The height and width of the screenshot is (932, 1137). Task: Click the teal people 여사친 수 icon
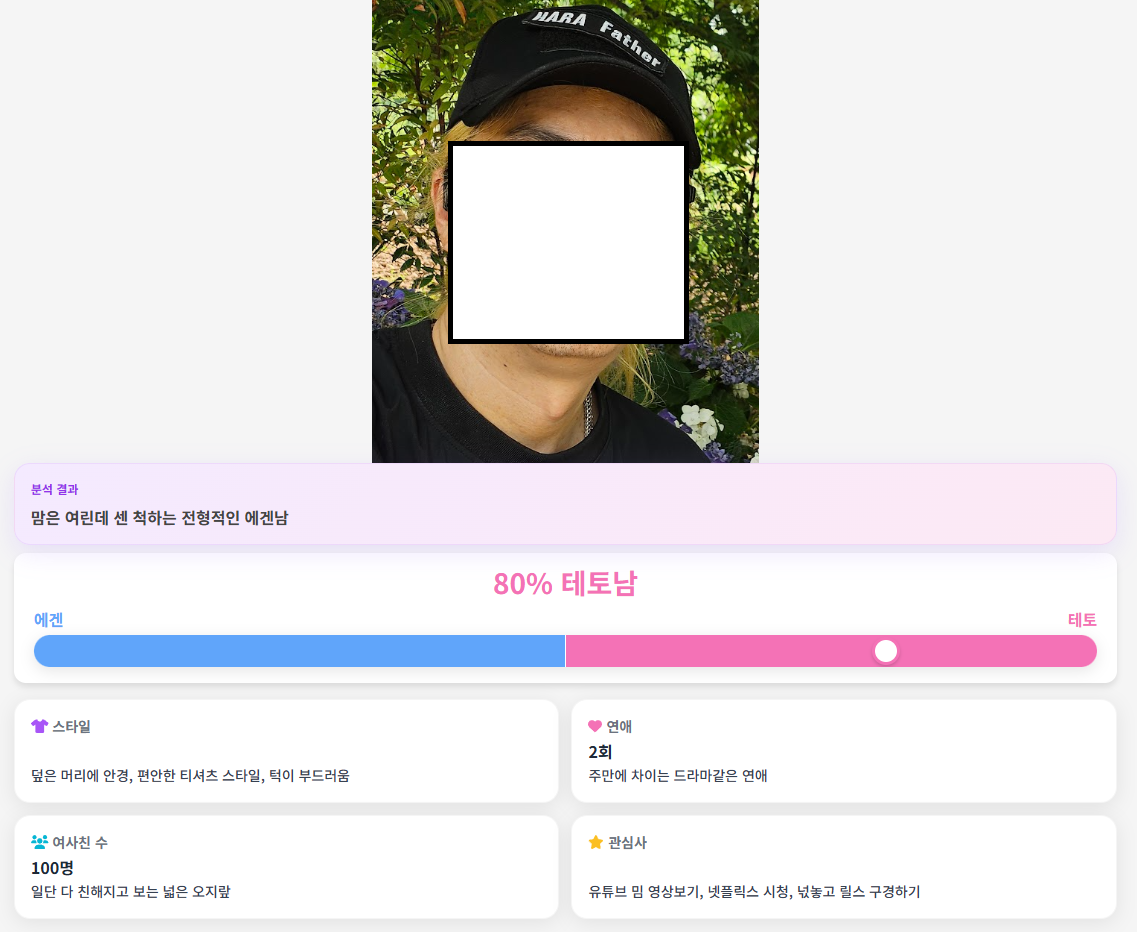tap(39, 842)
